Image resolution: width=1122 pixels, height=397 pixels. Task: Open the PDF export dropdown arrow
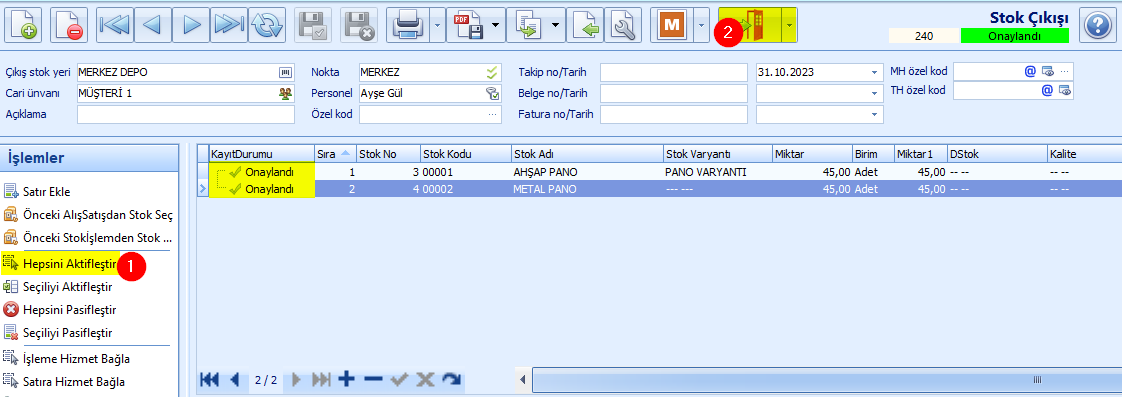pyautogui.click(x=494, y=26)
